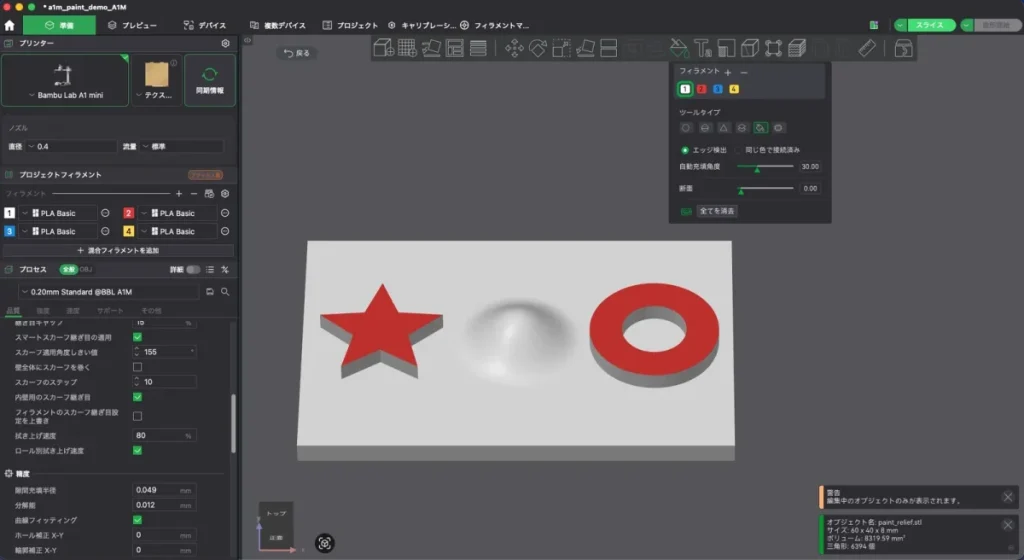Click the 同期情報 sync button

210,80
